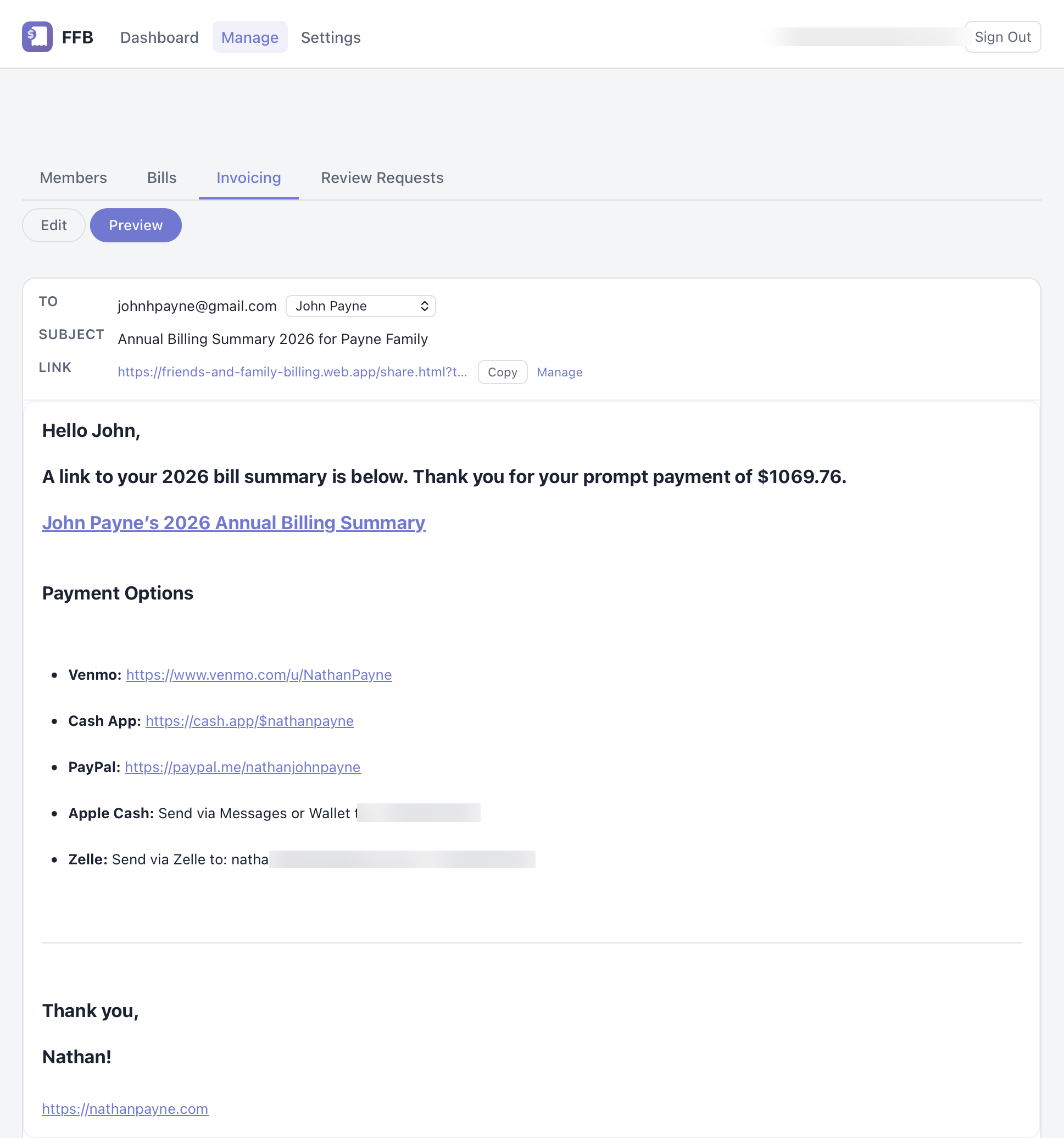Click the email subject field
This screenshot has width=1064, height=1138.
pos(272,339)
